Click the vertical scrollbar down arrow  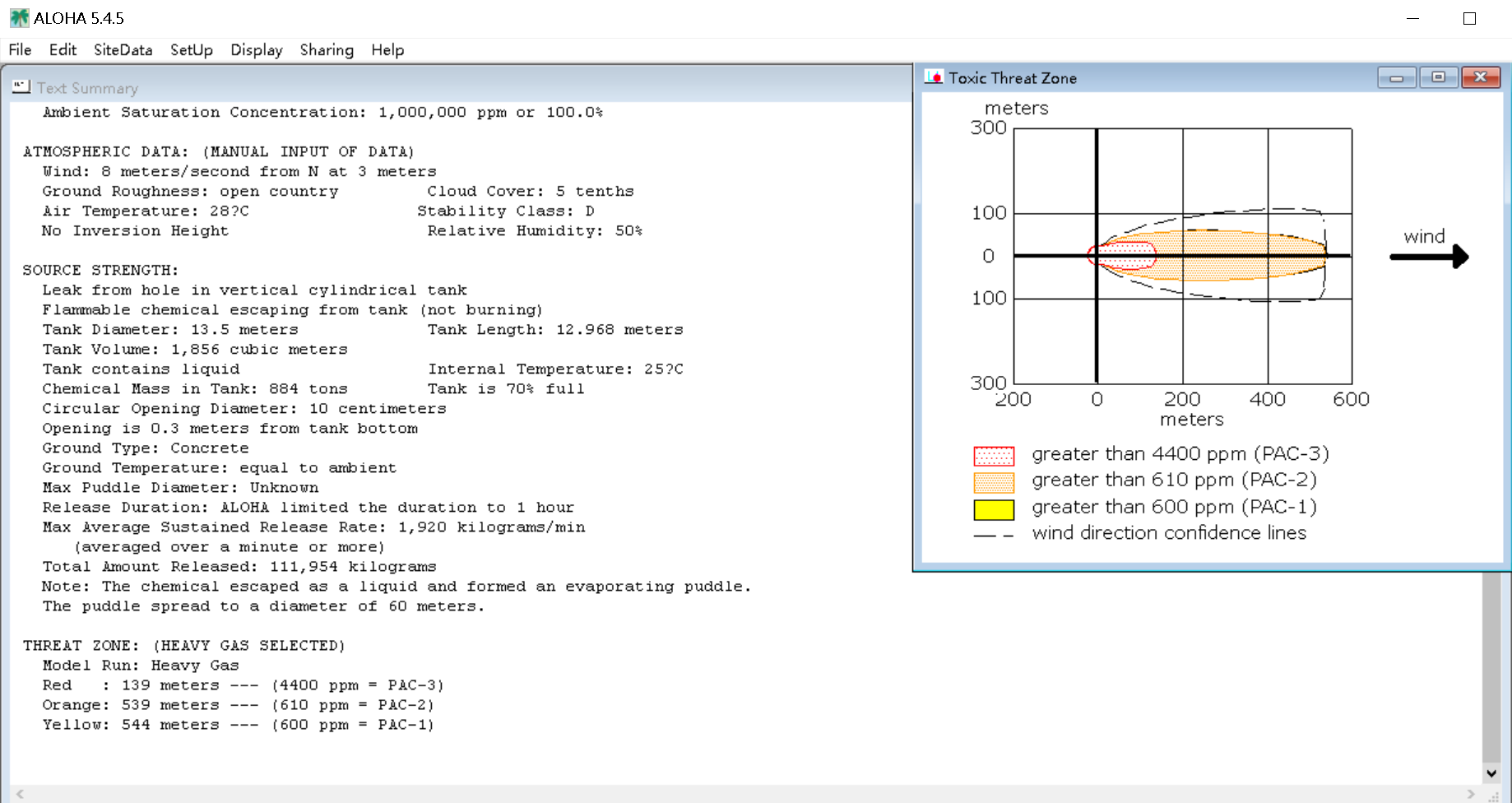pyautogui.click(x=1491, y=773)
